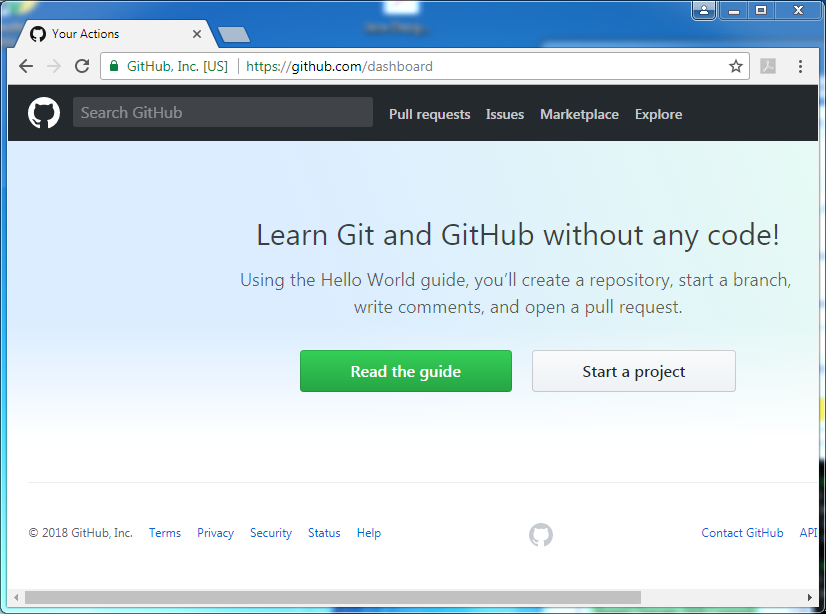Open the Chrome three-dot menu
The image size is (826, 614).
[x=800, y=66]
